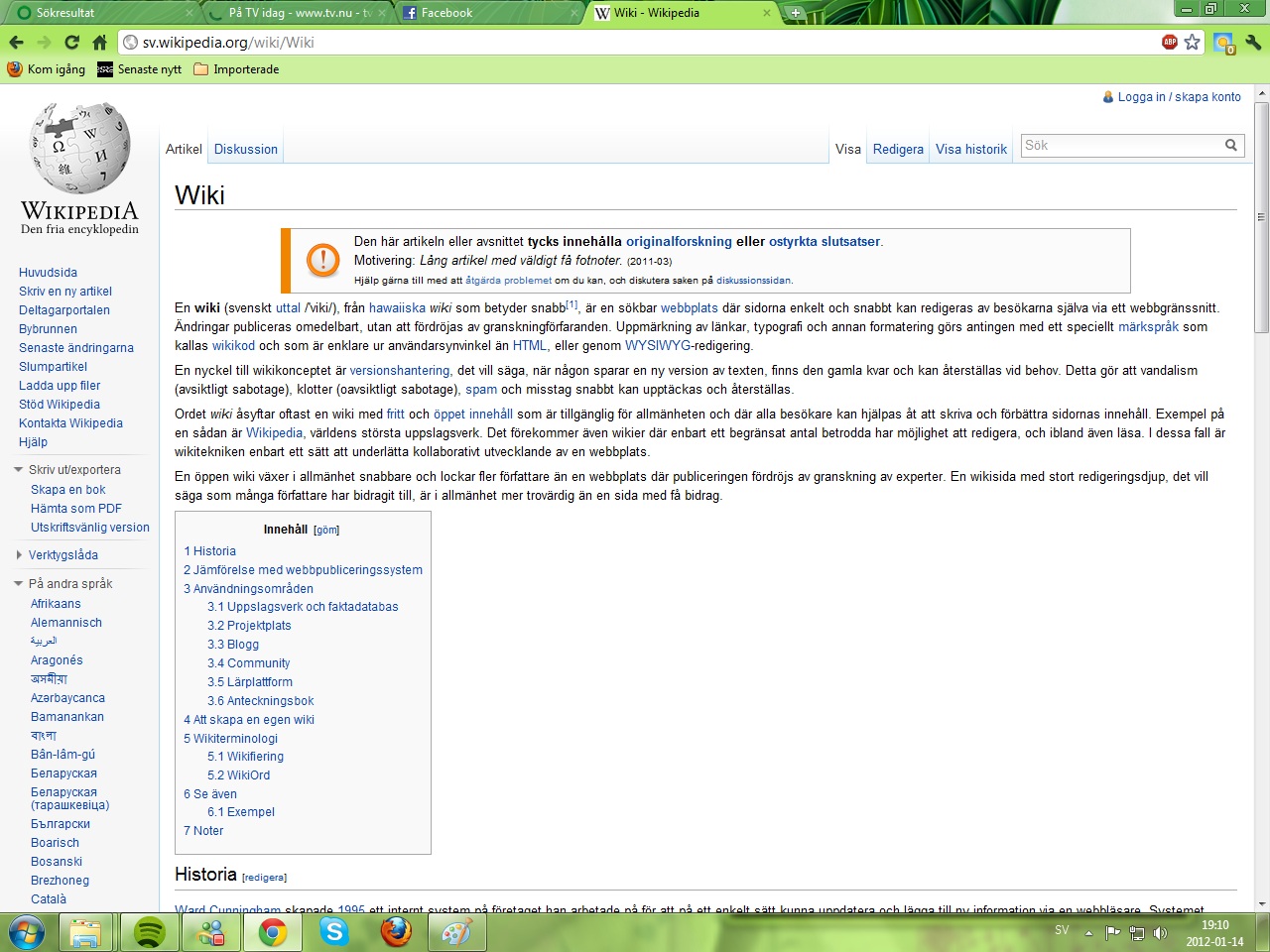The width and height of the screenshot is (1270, 952).
Task: Open Chrome's wrench settings menu
Action: (x=1253, y=42)
